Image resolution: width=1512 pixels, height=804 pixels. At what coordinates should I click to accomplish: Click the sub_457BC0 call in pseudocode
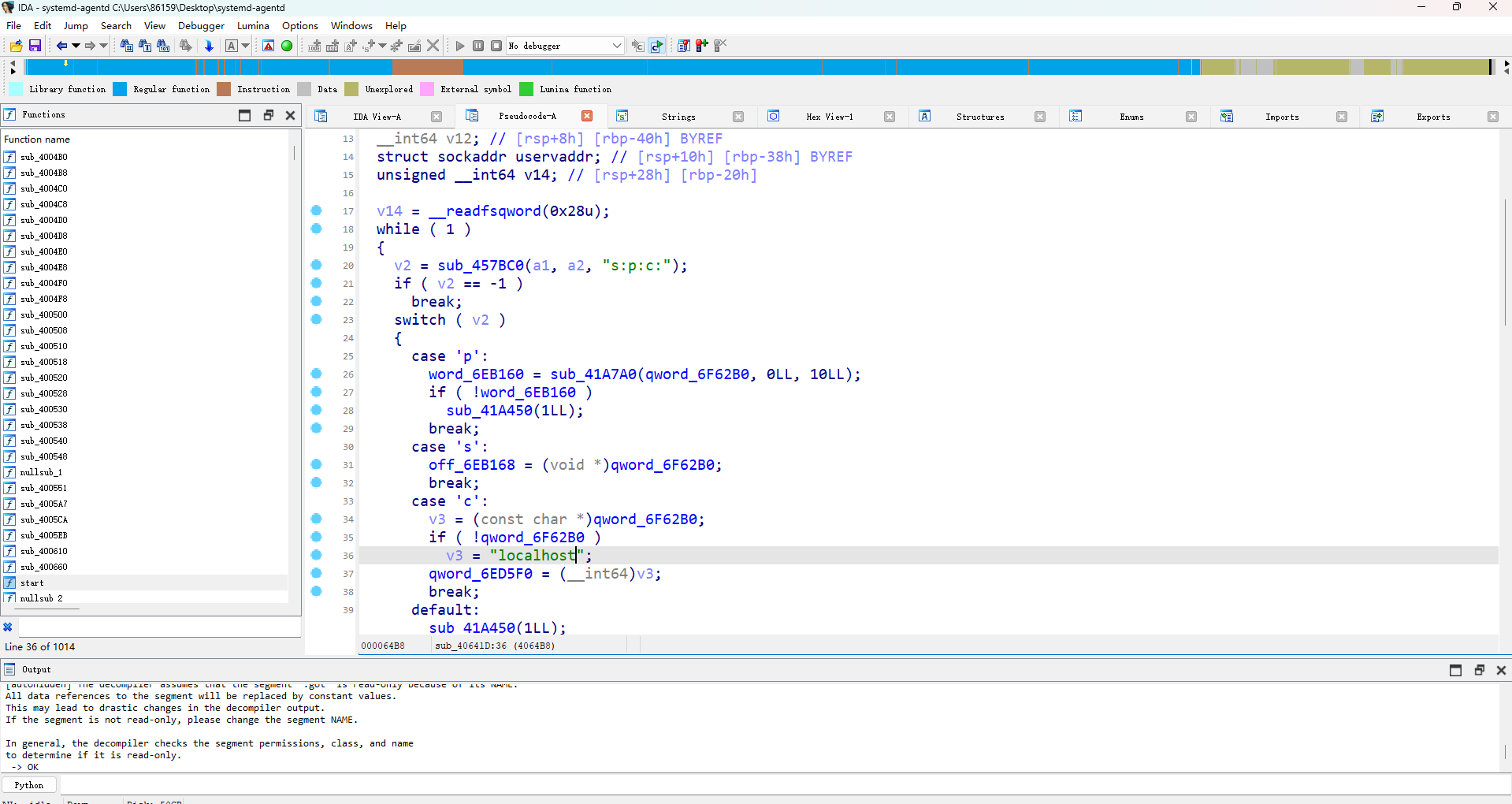click(x=481, y=266)
